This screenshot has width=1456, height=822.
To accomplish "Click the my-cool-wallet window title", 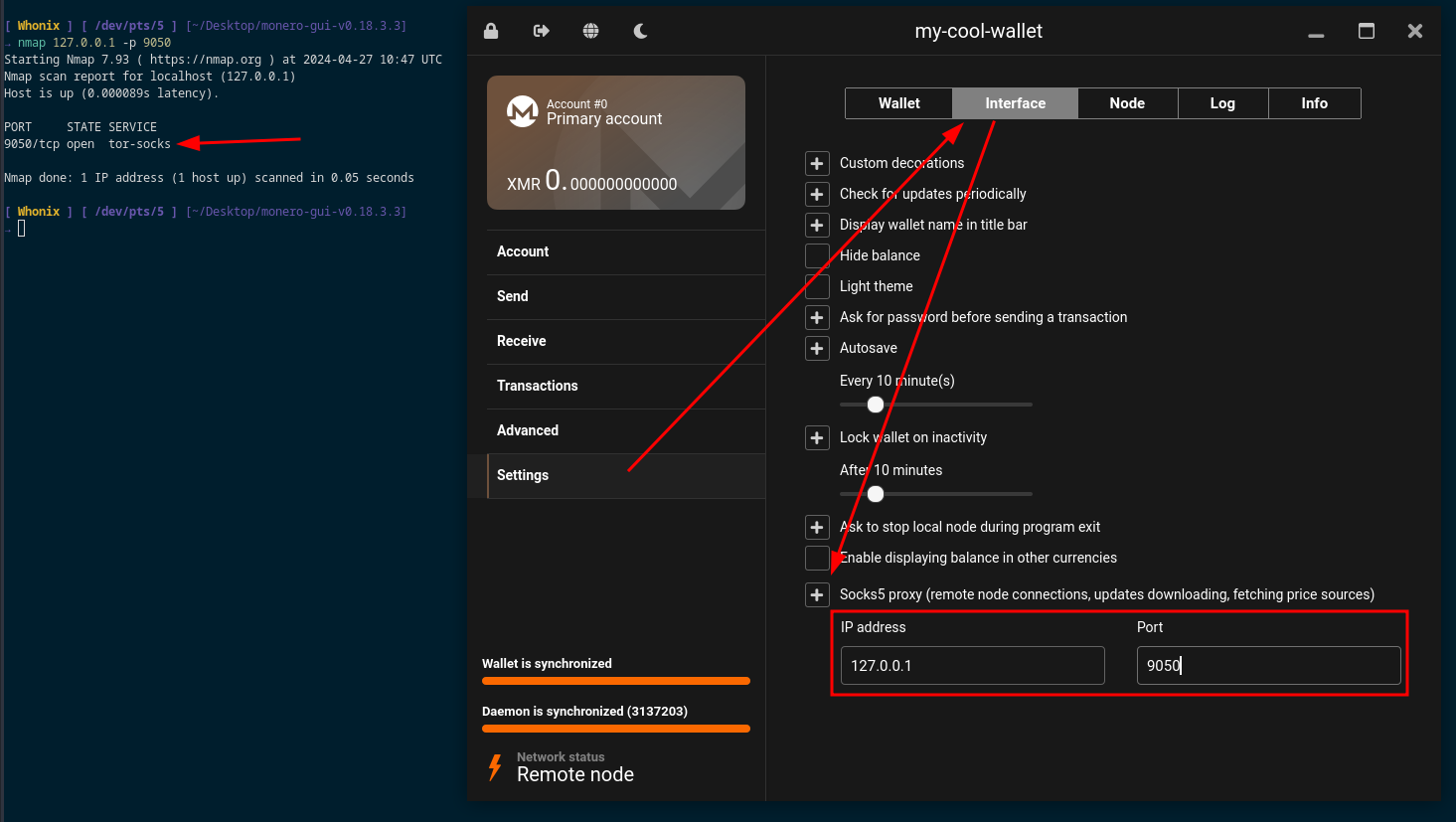I will (978, 31).
